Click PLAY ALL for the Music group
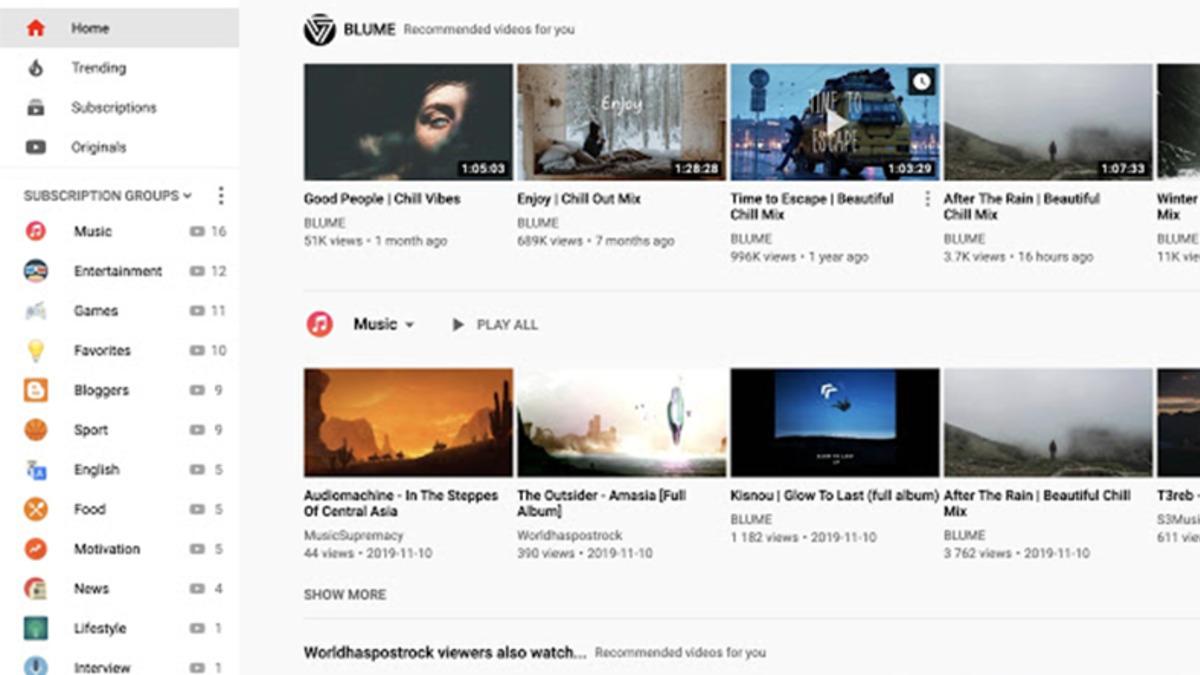The image size is (1200, 675). click(x=497, y=324)
